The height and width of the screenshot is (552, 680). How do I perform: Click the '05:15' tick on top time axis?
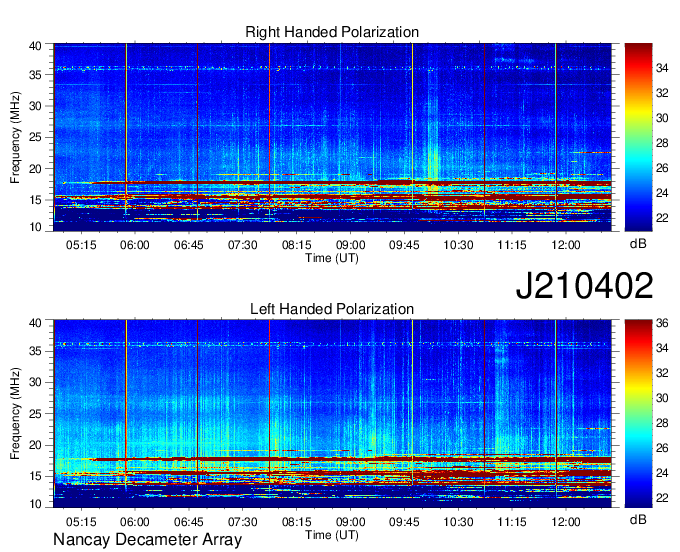point(81,245)
